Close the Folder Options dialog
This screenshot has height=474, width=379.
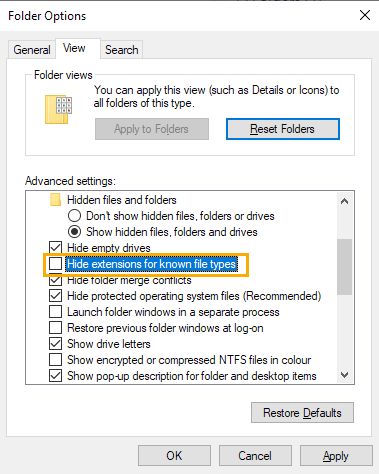365,15
